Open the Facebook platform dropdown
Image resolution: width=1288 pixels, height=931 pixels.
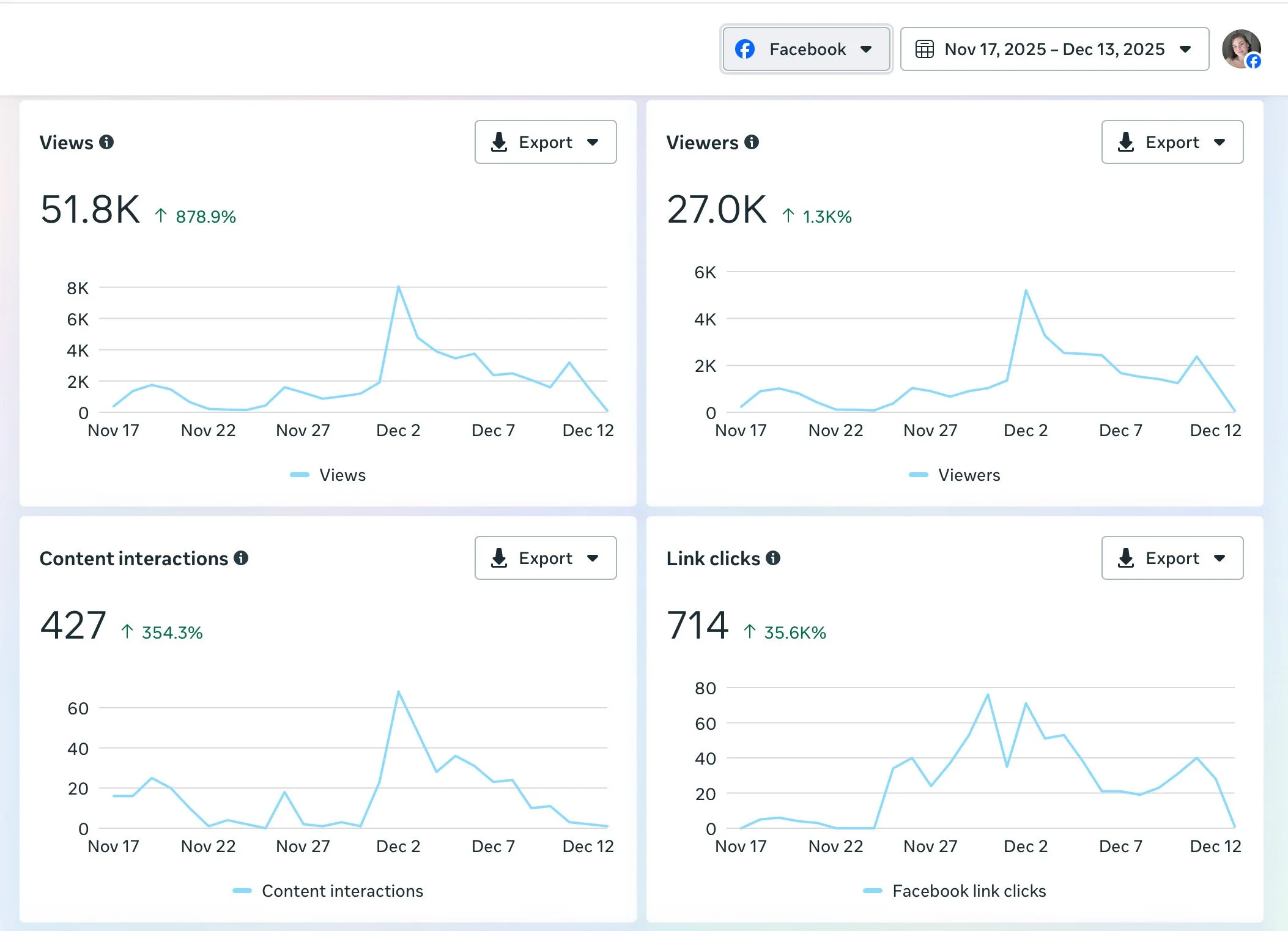tap(806, 49)
